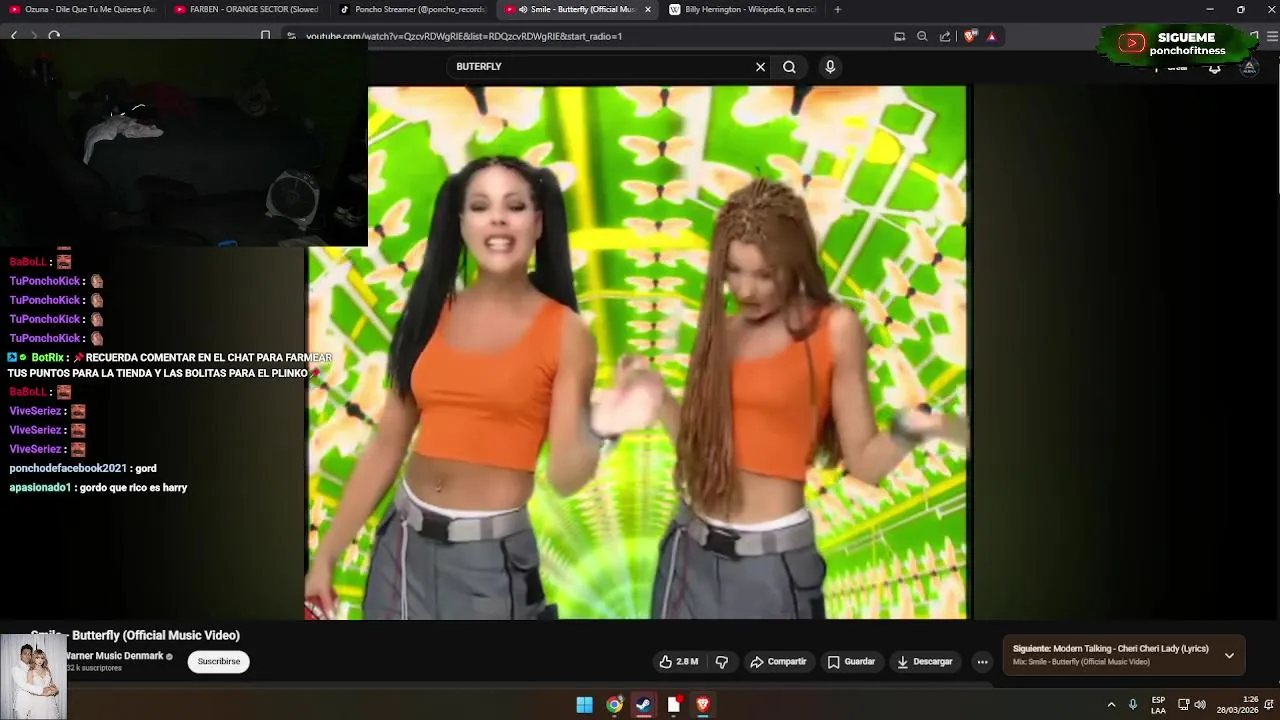This screenshot has height=720, width=1280.
Task: Click the BotRix chat username
Action: pos(47,358)
